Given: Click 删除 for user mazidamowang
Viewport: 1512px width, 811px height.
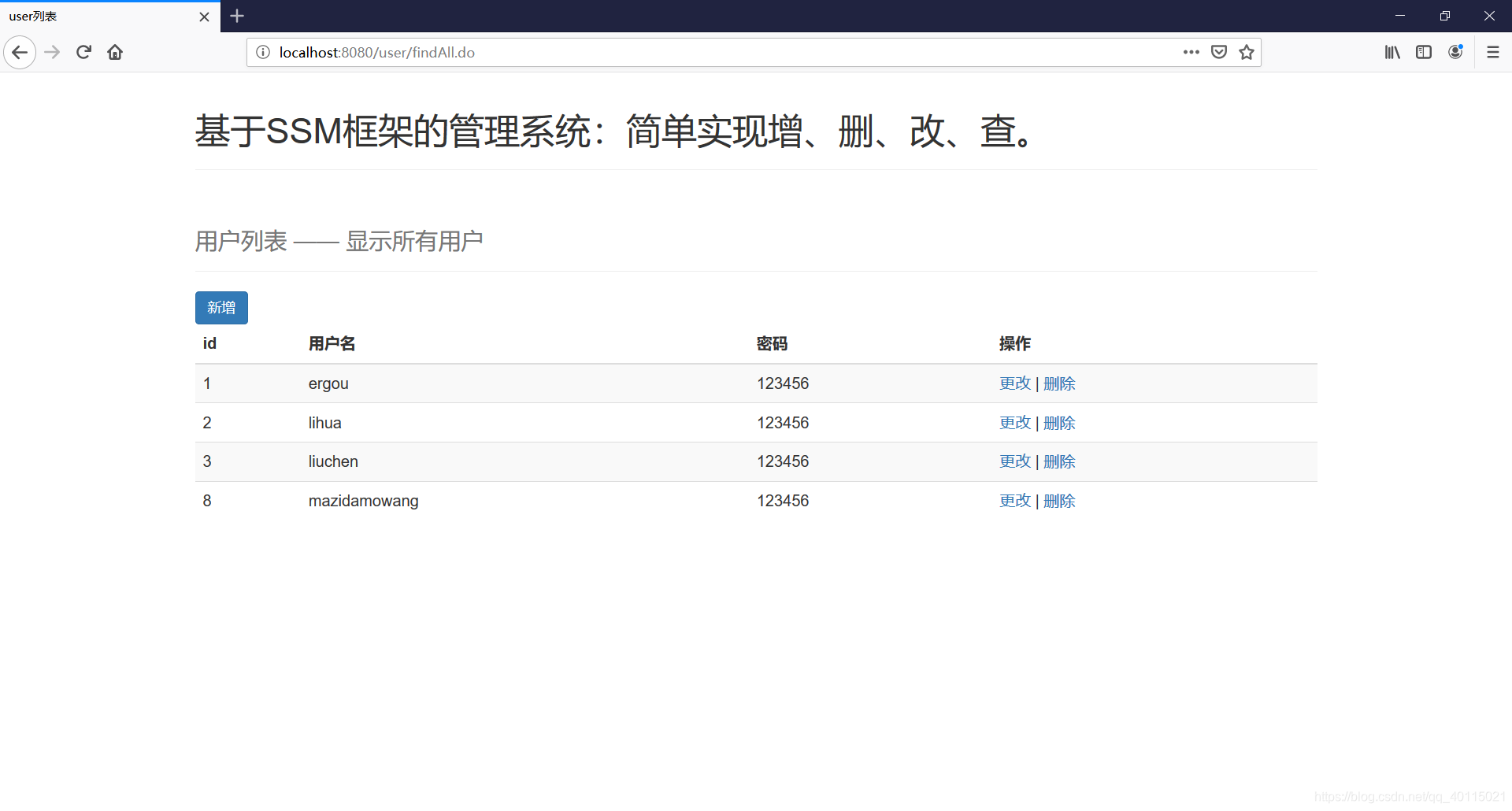Looking at the screenshot, I should point(1059,501).
